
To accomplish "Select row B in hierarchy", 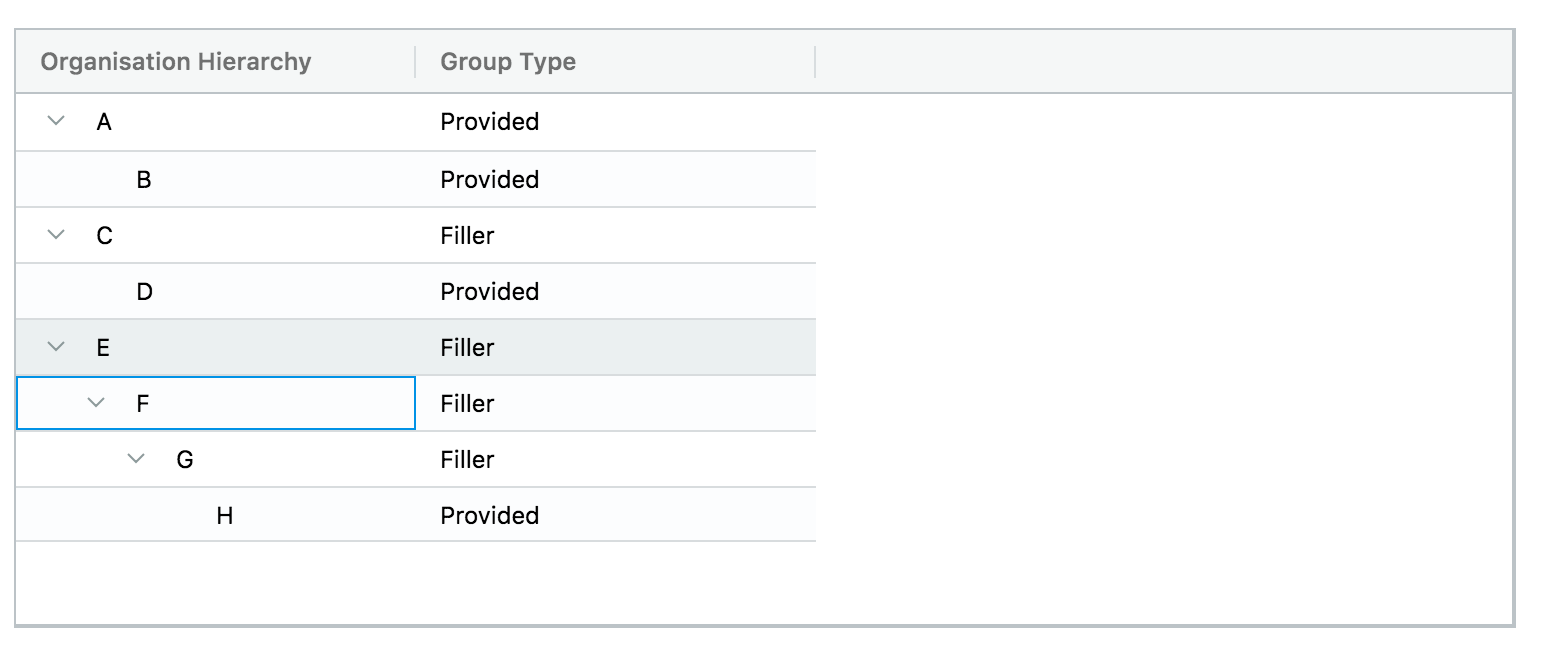I will point(144,180).
